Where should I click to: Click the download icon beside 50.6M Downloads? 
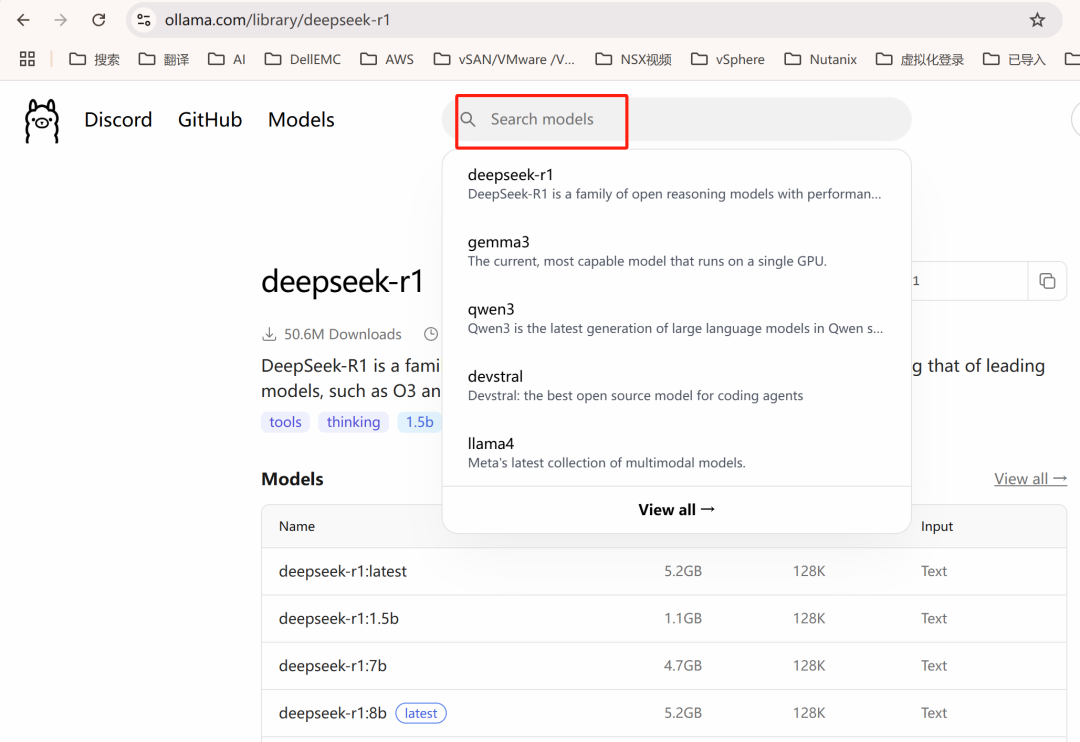(269, 334)
